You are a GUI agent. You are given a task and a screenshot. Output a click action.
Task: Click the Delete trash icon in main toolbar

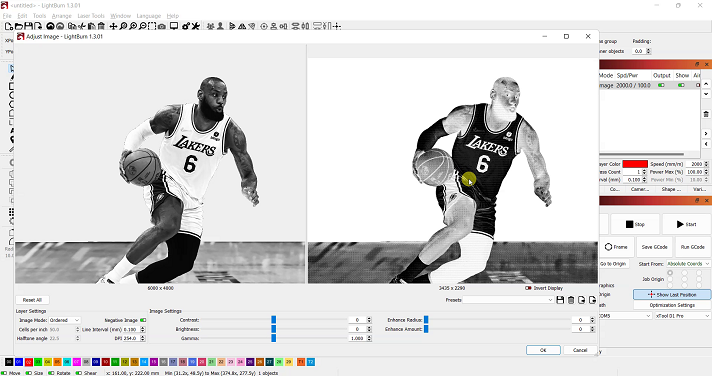101,26
